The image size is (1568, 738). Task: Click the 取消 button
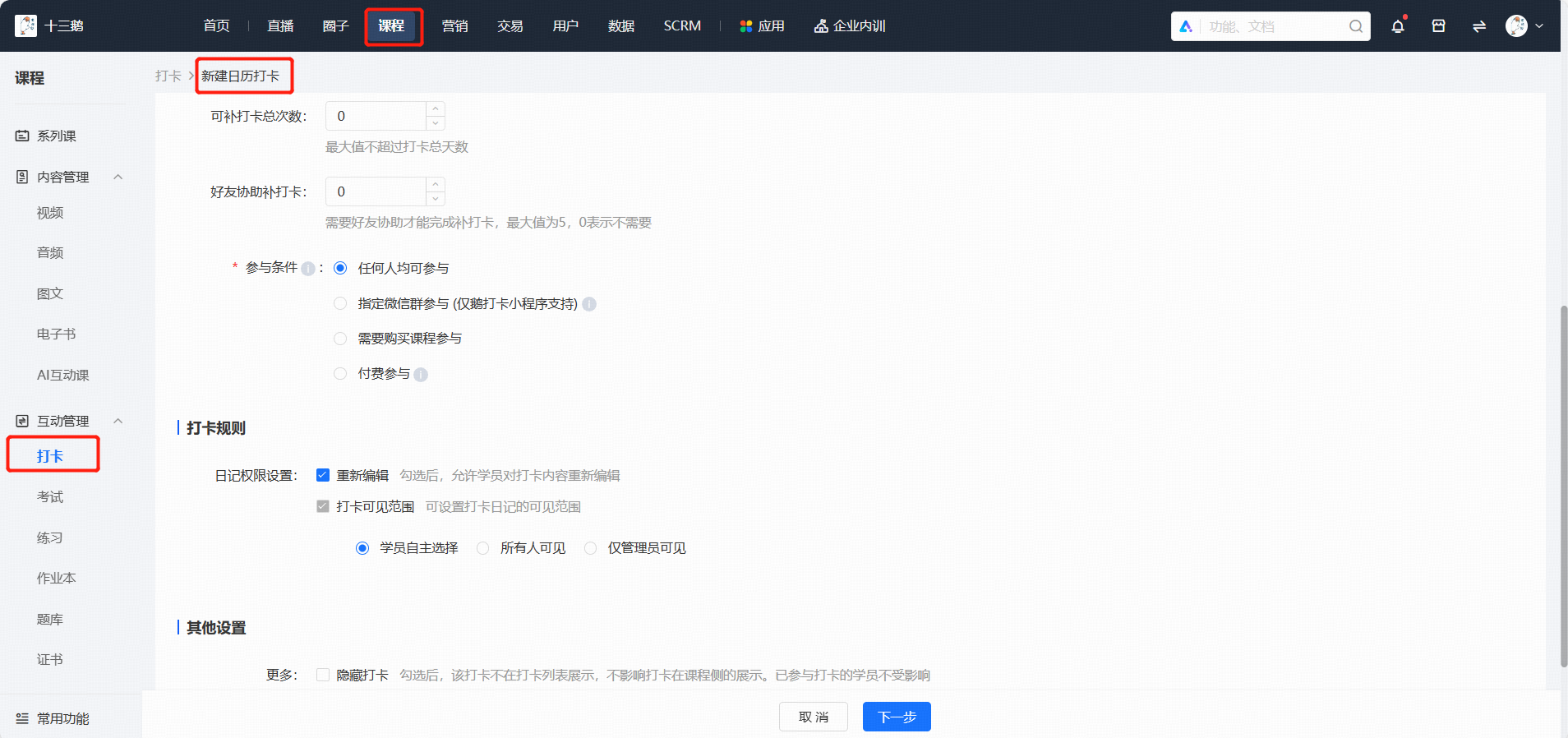click(x=814, y=717)
